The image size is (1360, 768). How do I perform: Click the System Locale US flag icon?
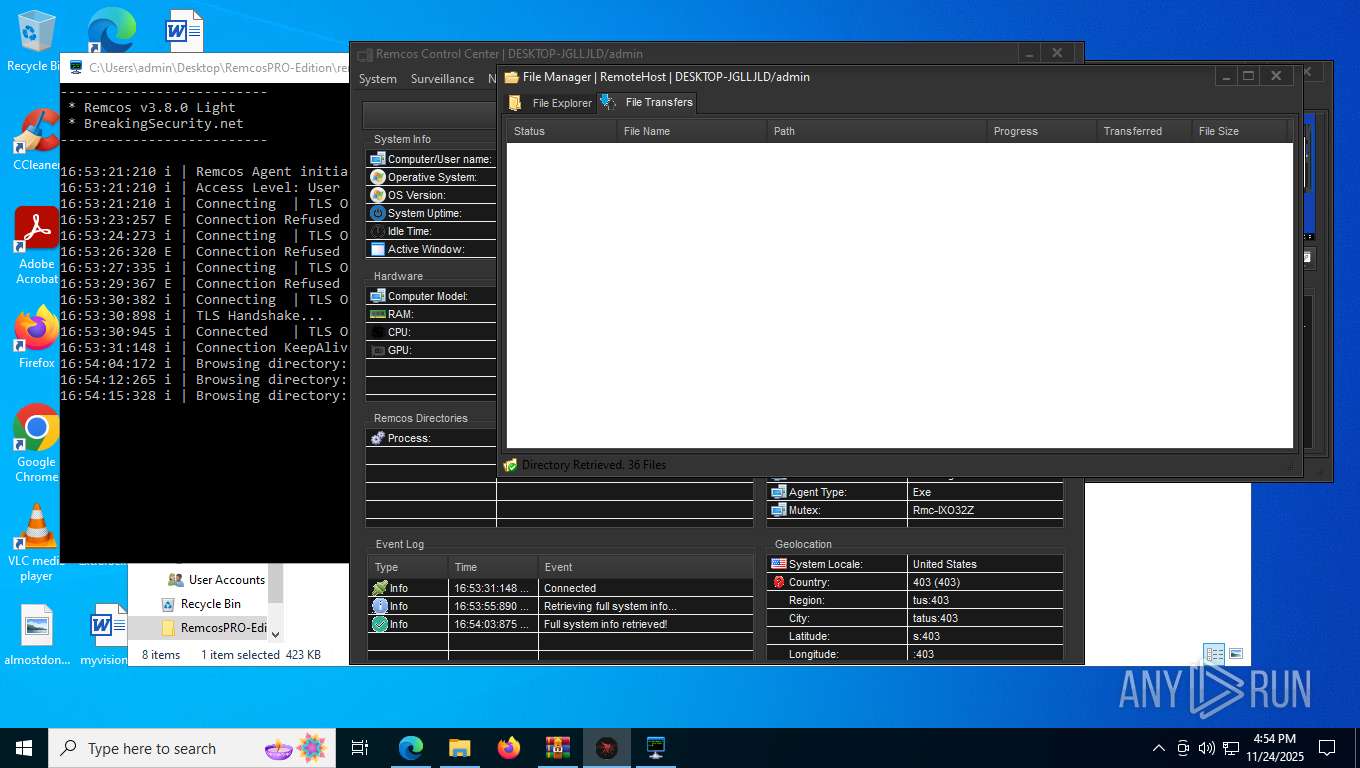point(778,564)
